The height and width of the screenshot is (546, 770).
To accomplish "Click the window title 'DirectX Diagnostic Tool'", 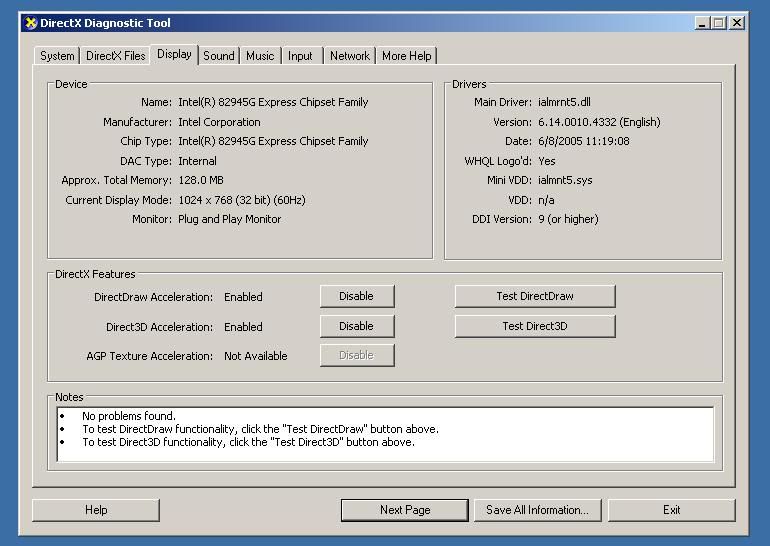I will (105, 23).
